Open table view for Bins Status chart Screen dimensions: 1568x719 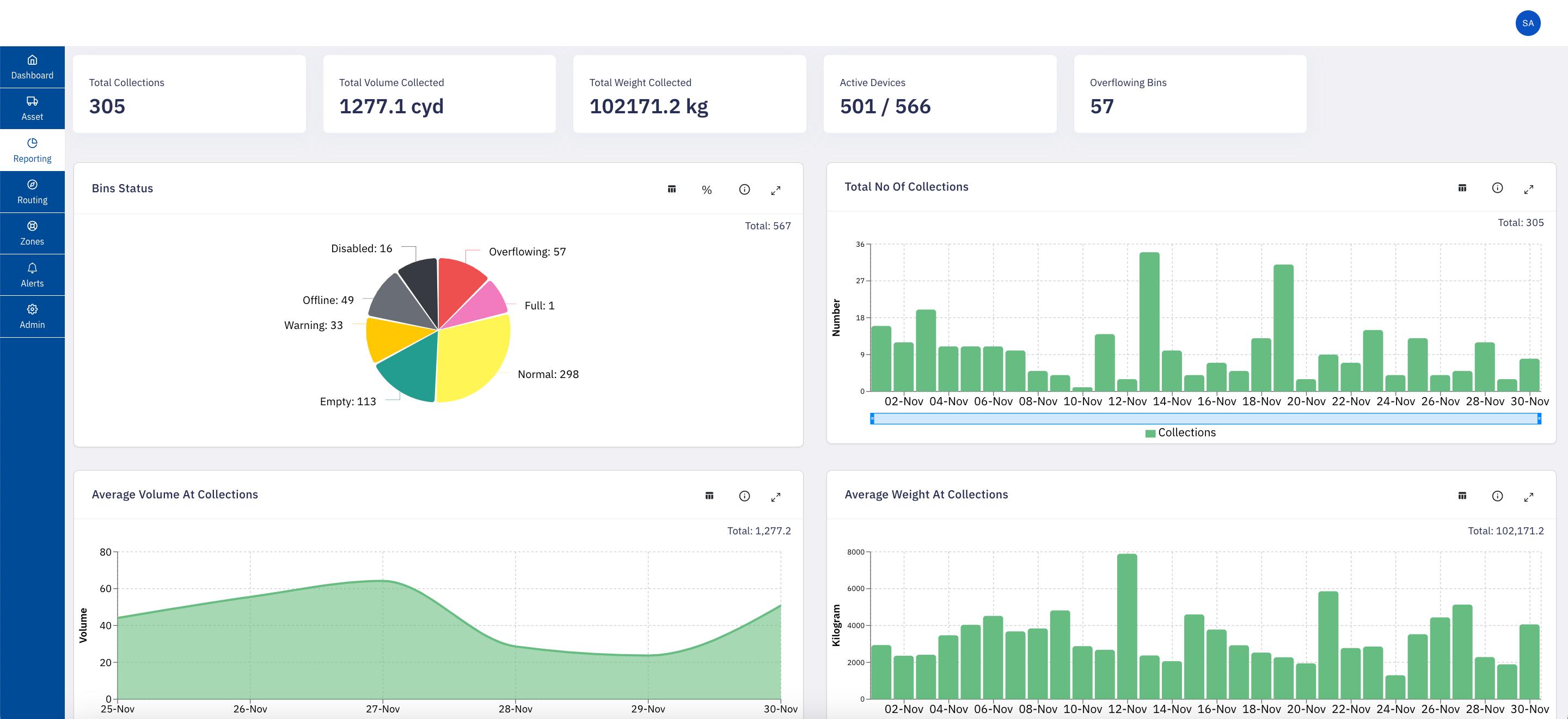pos(671,190)
